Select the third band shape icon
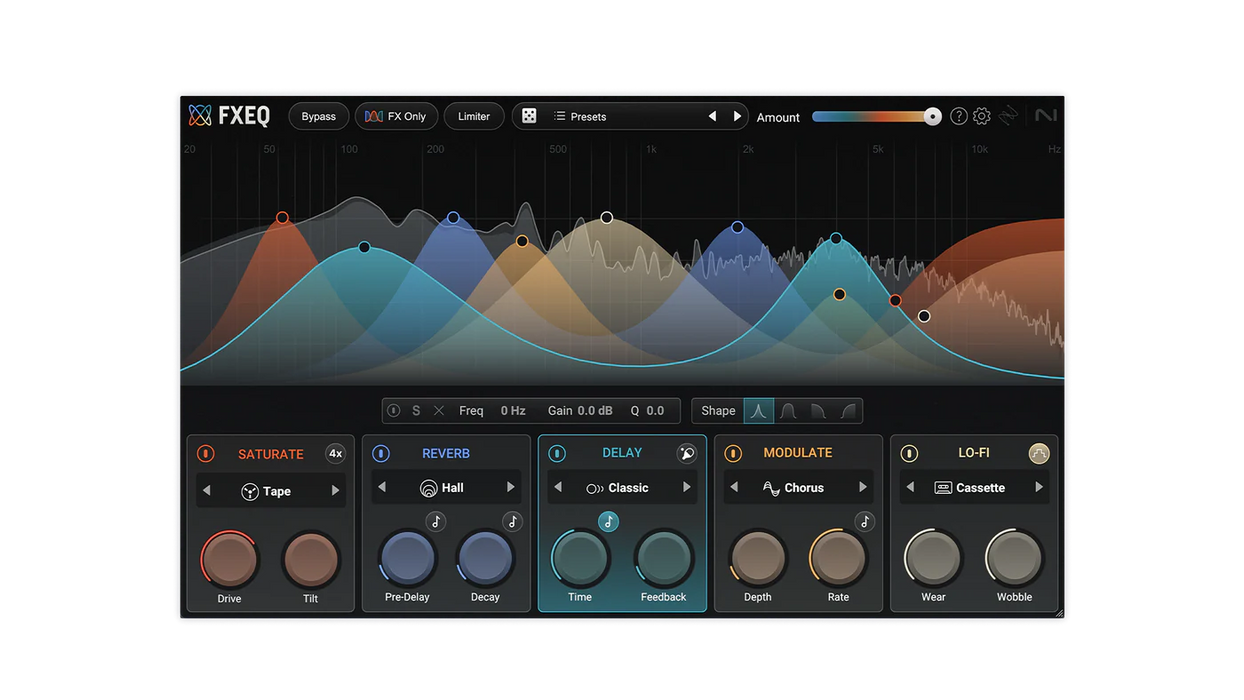Screen dimensions: 1244x700 (818, 411)
